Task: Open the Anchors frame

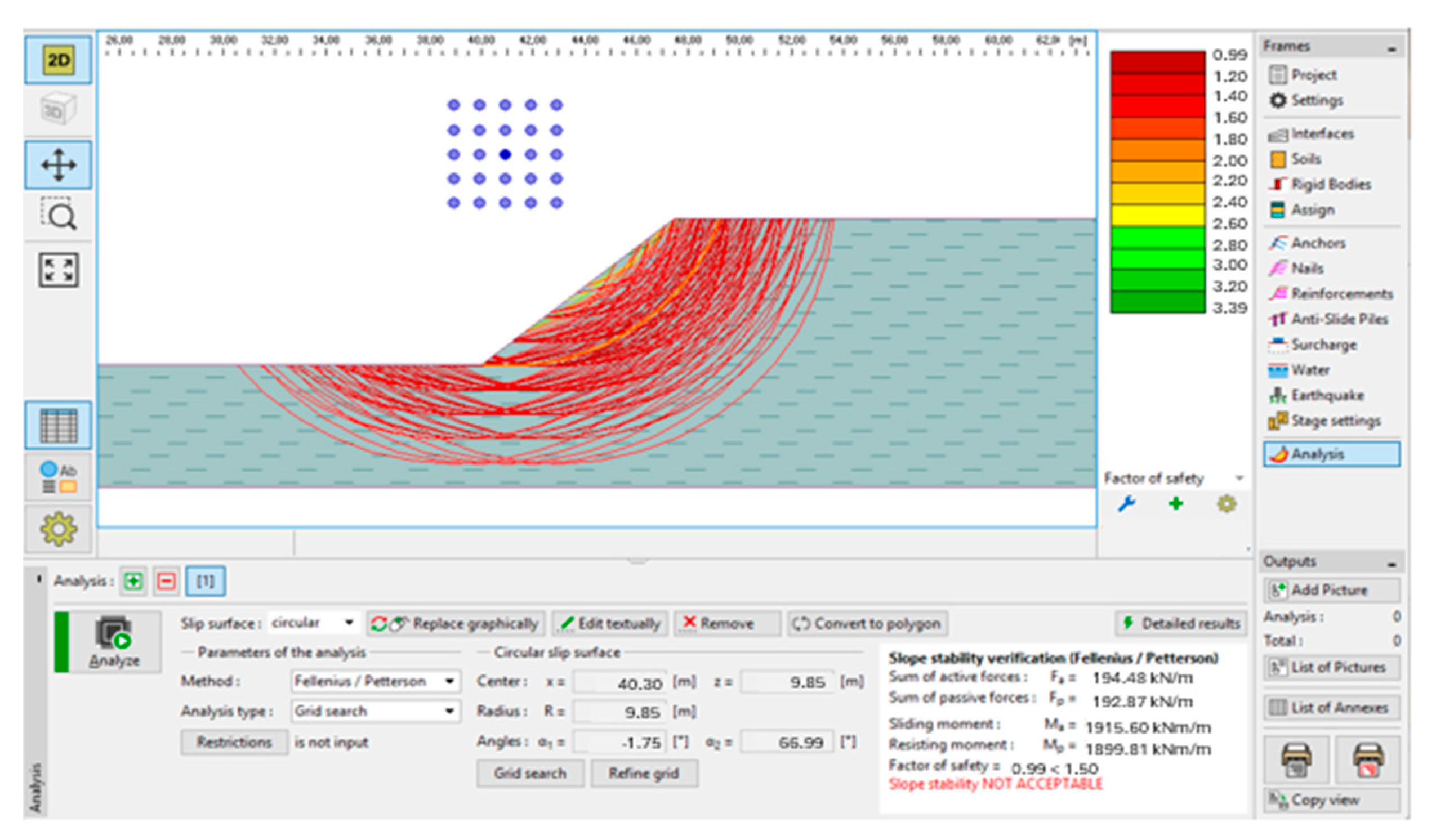Action: point(1332,243)
